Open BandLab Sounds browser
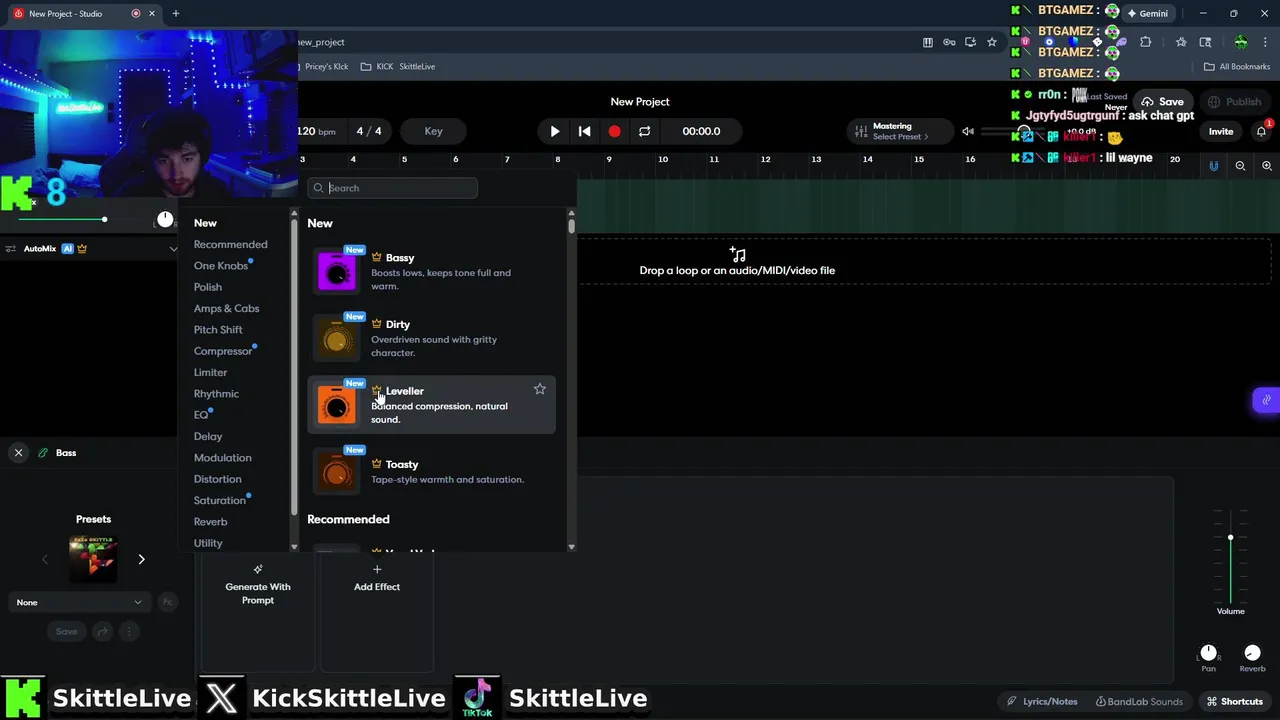The height and width of the screenshot is (720, 1280). coord(1139,702)
